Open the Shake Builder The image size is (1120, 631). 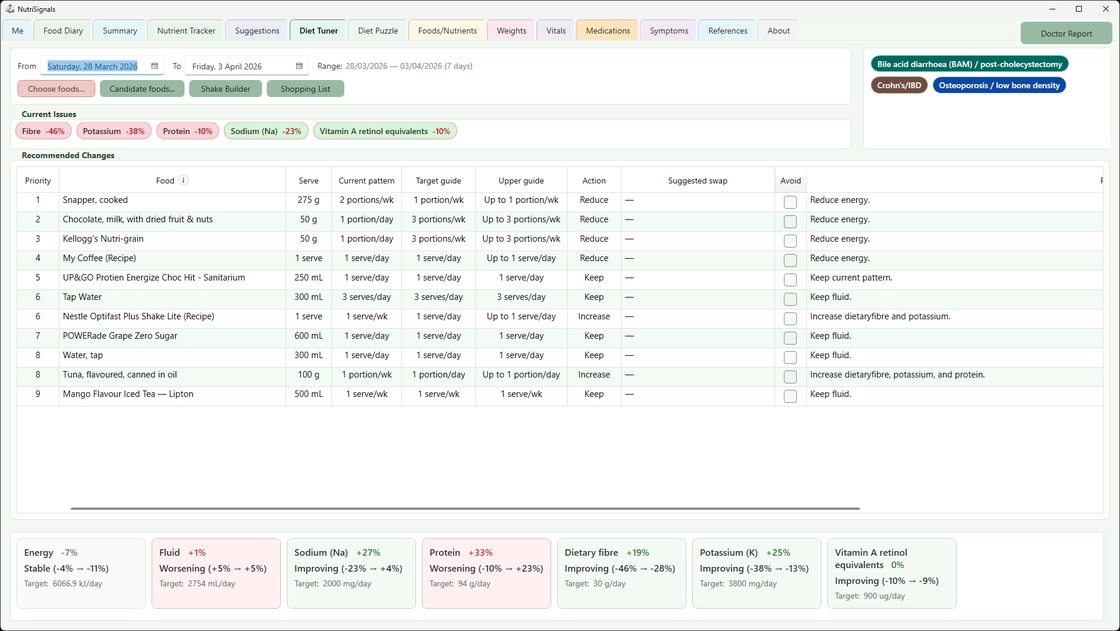225,88
